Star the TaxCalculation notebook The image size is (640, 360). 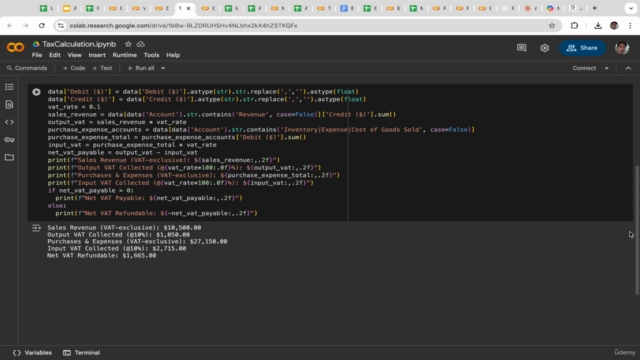(x=128, y=44)
